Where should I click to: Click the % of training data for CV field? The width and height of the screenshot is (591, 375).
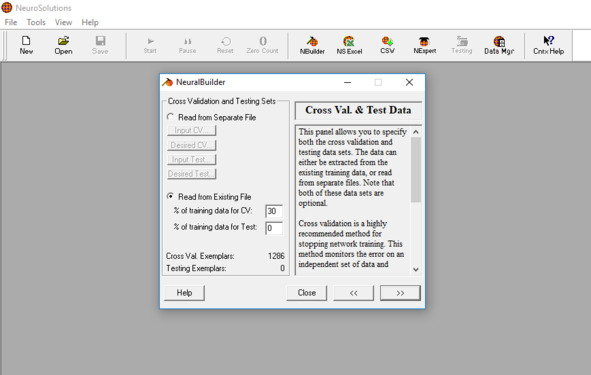(274, 211)
